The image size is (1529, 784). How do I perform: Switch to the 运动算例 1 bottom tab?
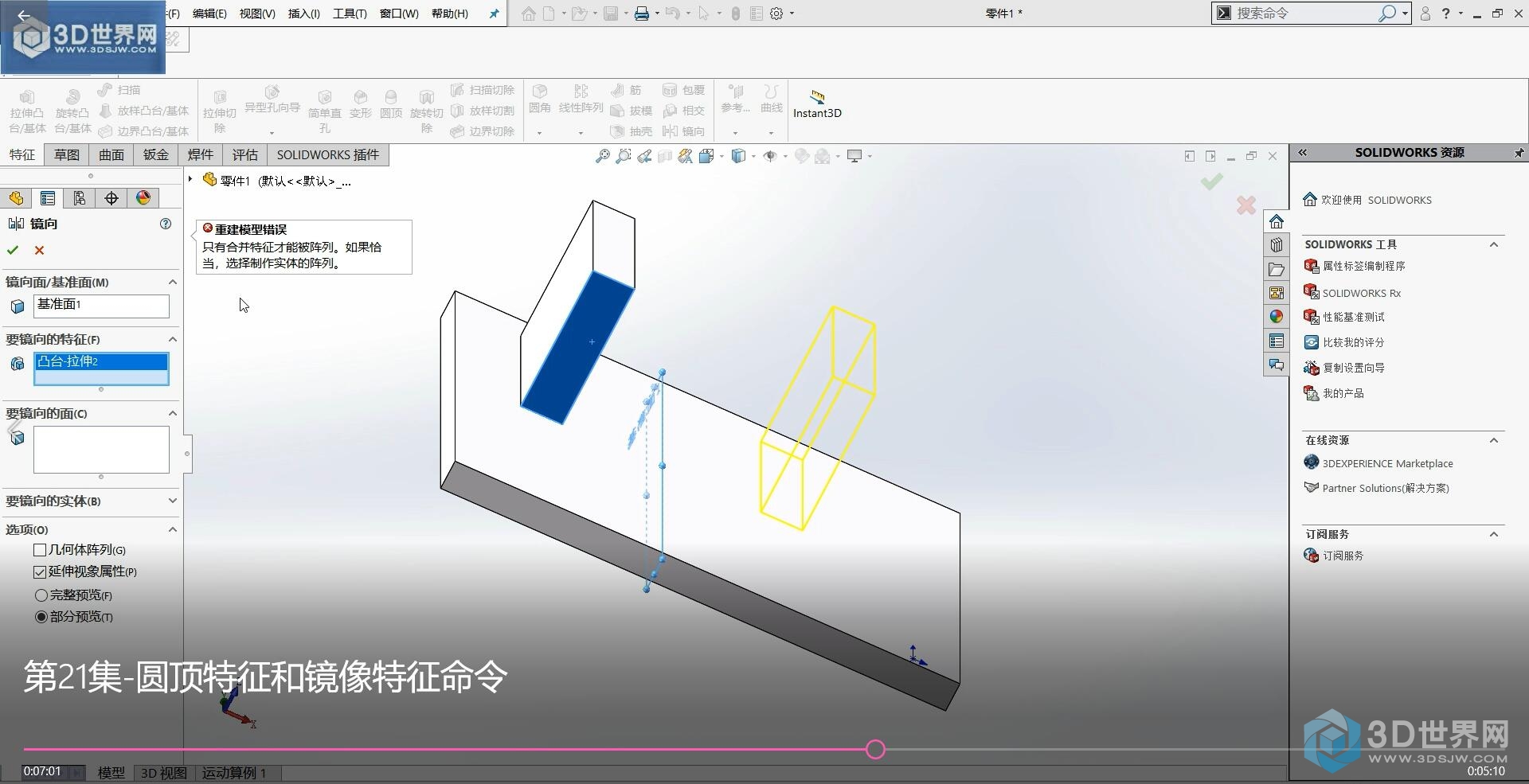(x=234, y=773)
